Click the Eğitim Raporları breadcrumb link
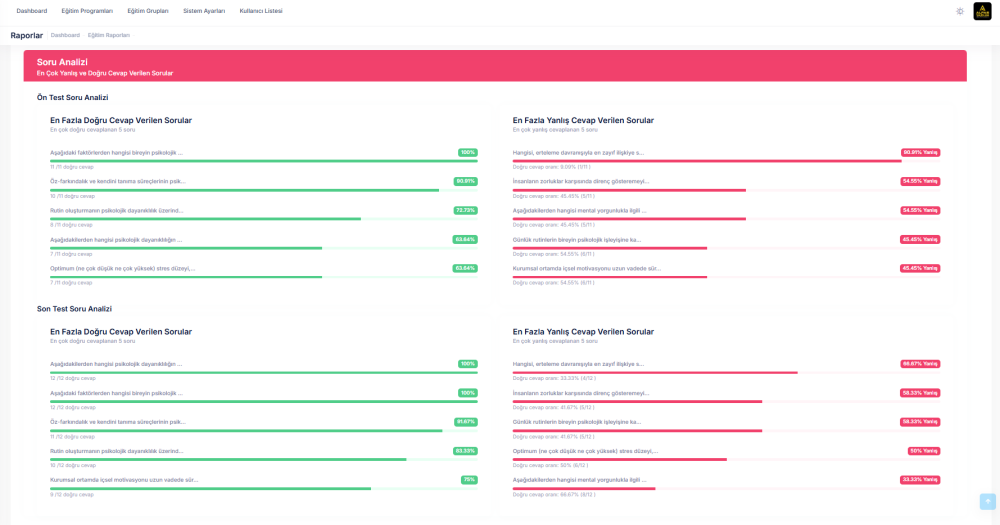1000x525 pixels. [x=109, y=35]
